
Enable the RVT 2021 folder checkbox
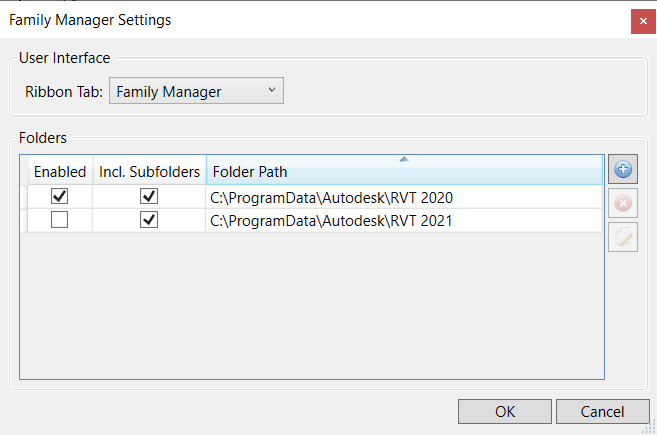click(59, 220)
